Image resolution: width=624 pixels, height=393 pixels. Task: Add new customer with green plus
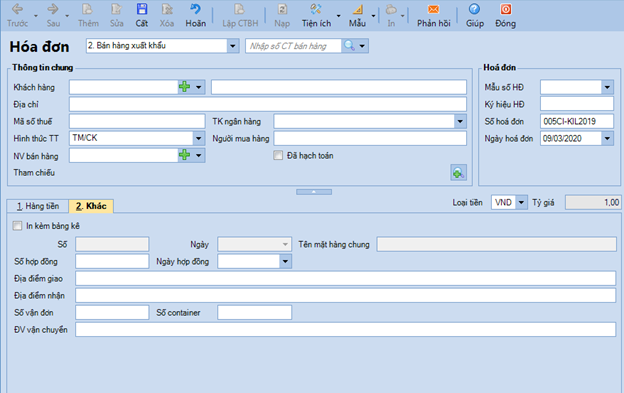click(x=184, y=87)
